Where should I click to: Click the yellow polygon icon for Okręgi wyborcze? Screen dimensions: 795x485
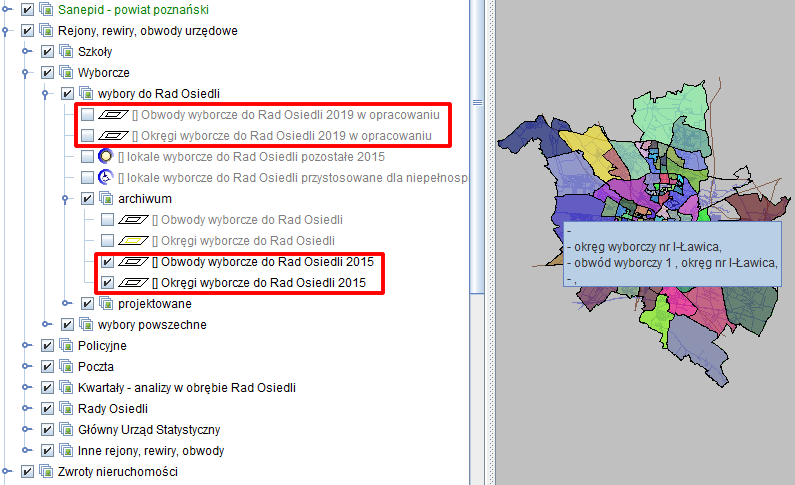[x=132, y=241]
